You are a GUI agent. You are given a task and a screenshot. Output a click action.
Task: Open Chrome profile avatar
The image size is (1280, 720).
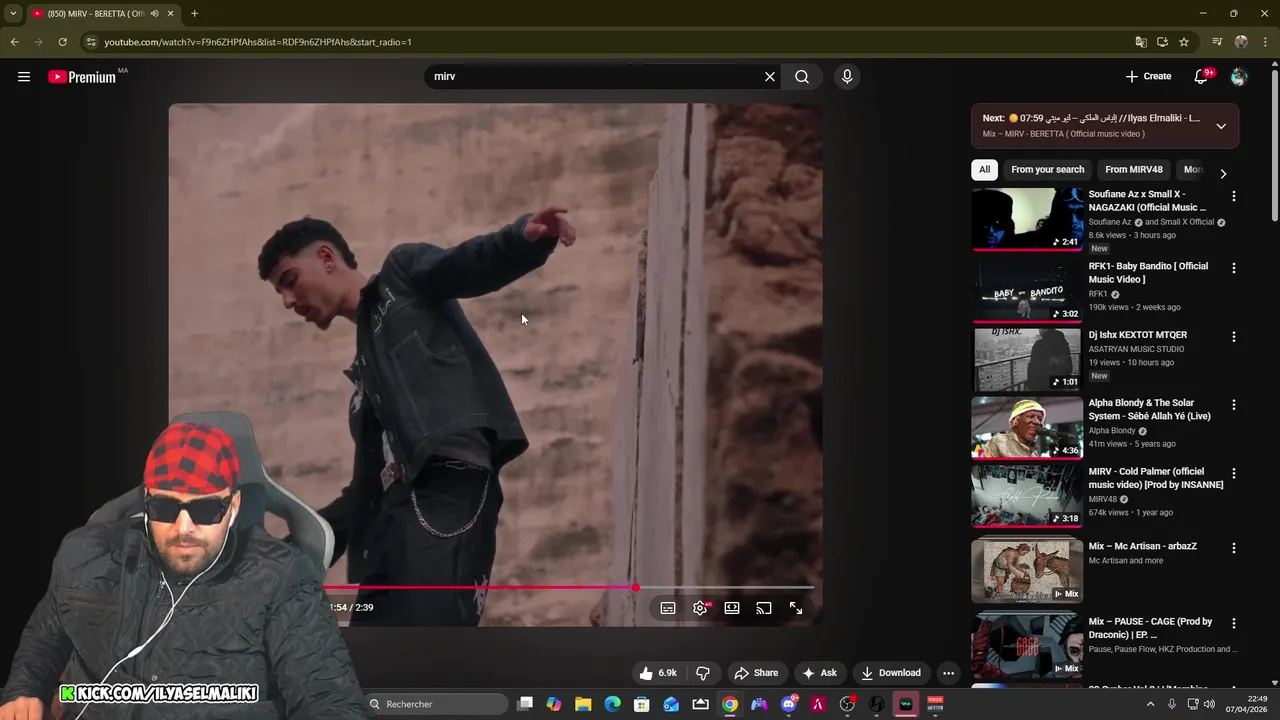[1241, 42]
